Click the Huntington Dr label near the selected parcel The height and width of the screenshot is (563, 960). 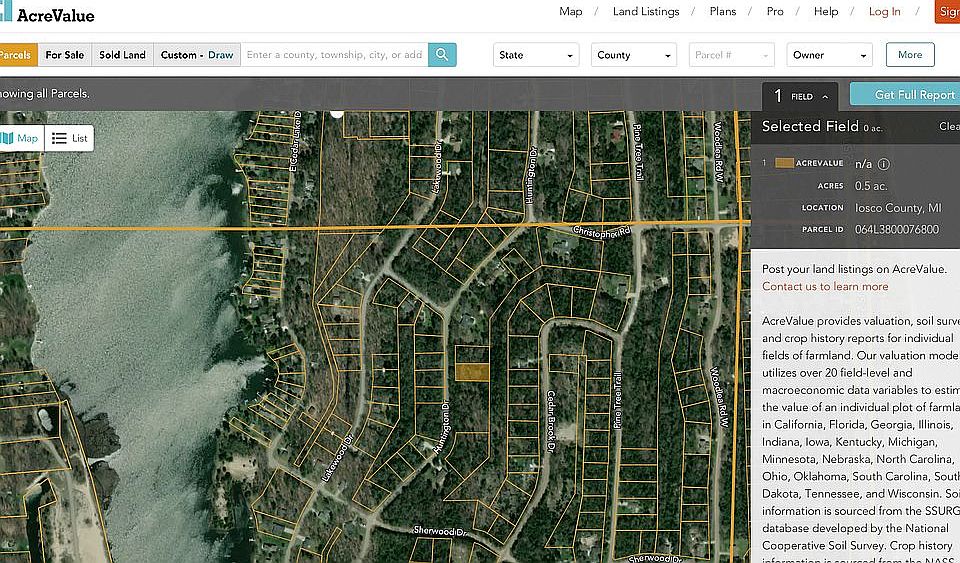point(442,427)
